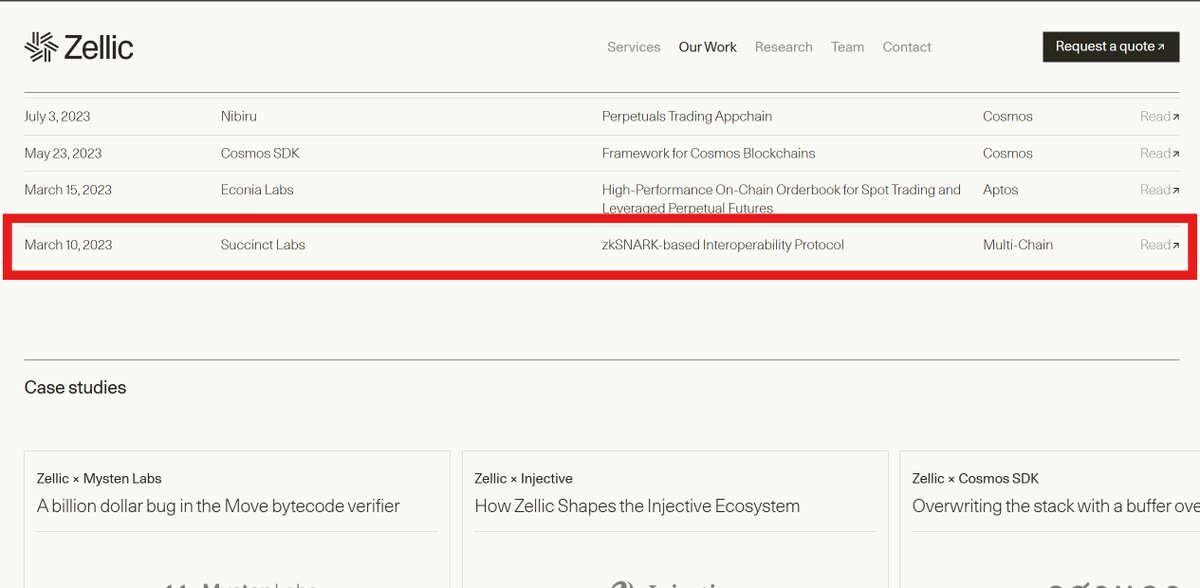Open Overwriting the stack with a buffer title
The width and height of the screenshot is (1200, 588).
[x=1056, y=506]
